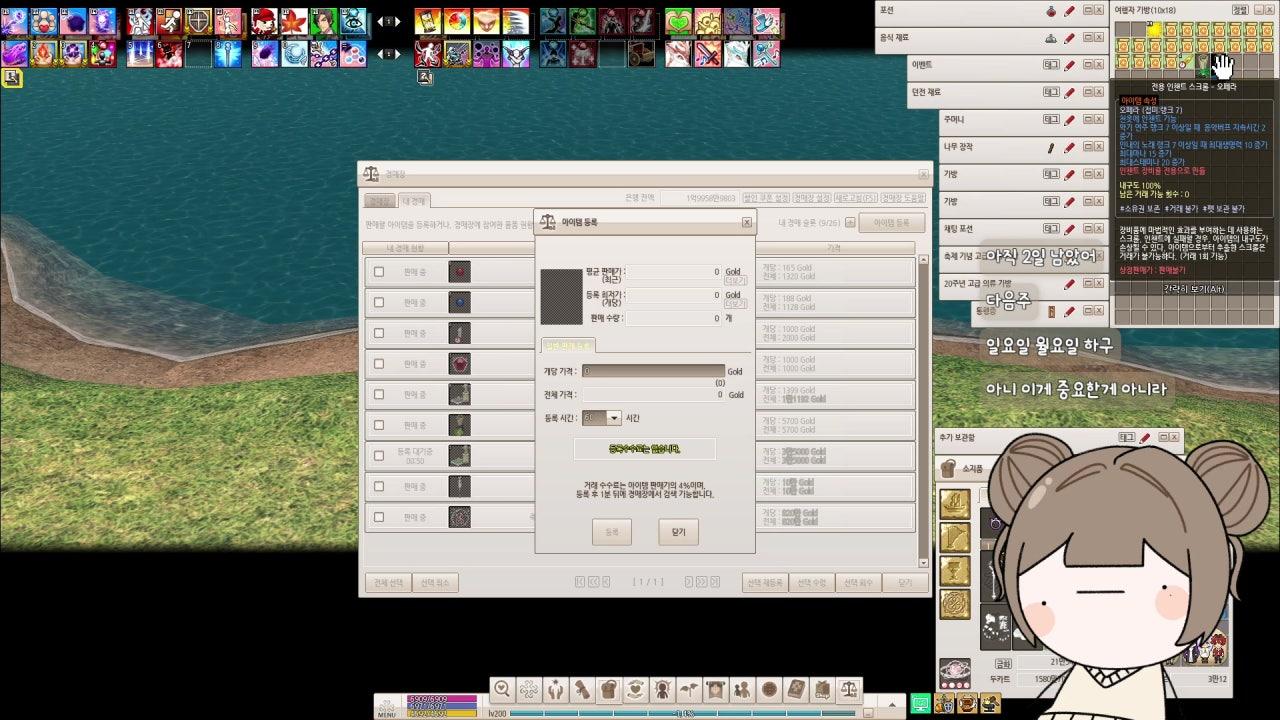
Task: Click the color wheel icon in top hotbar
Action: point(457,21)
